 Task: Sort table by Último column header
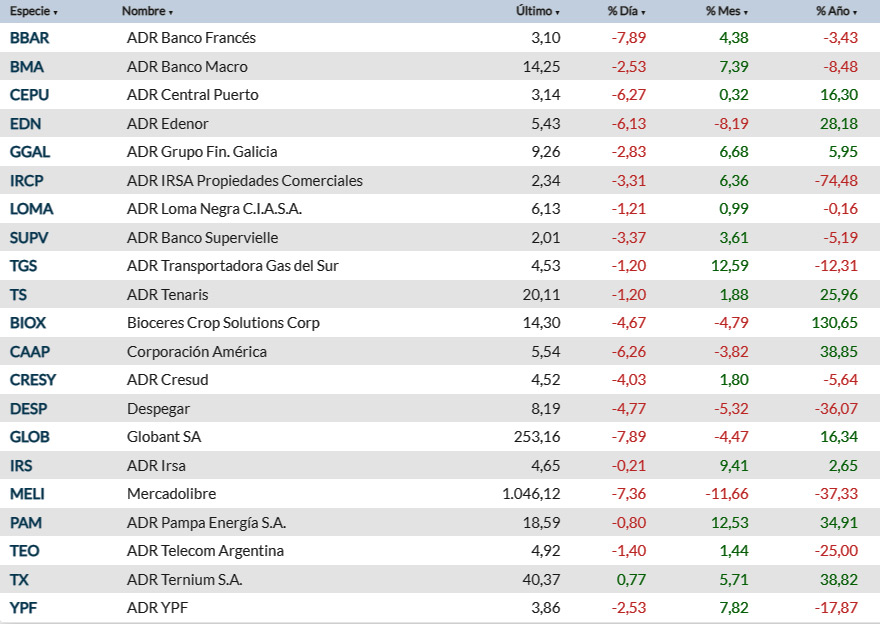tap(538, 11)
